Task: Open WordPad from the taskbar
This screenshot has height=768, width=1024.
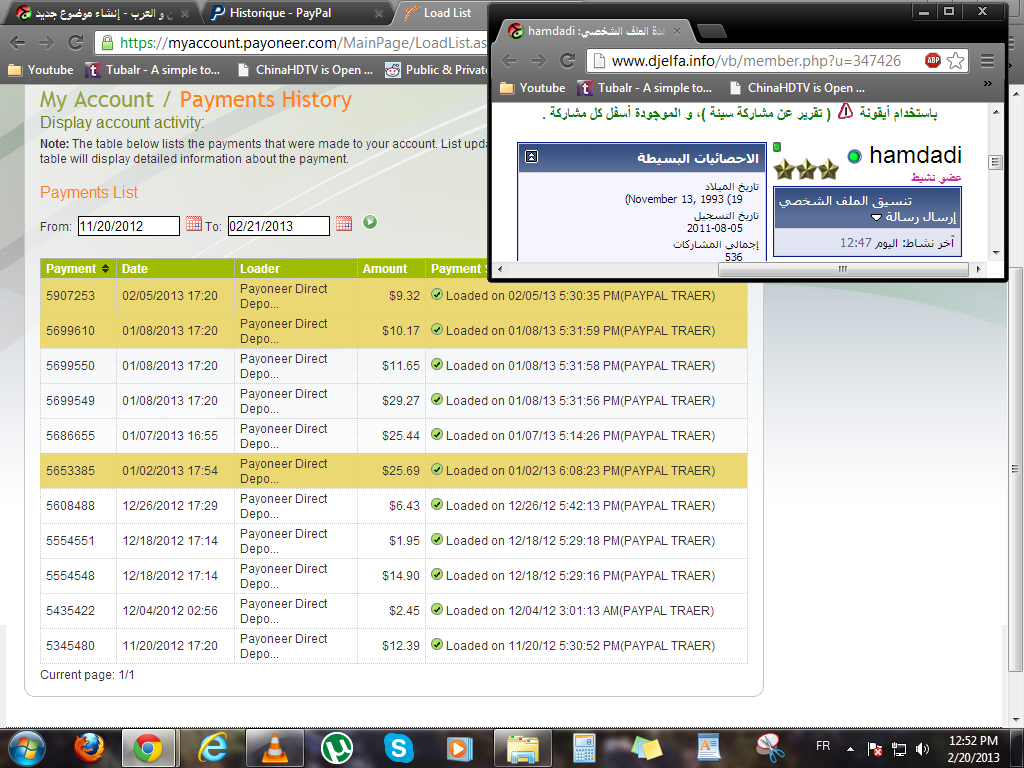Action: pos(708,748)
